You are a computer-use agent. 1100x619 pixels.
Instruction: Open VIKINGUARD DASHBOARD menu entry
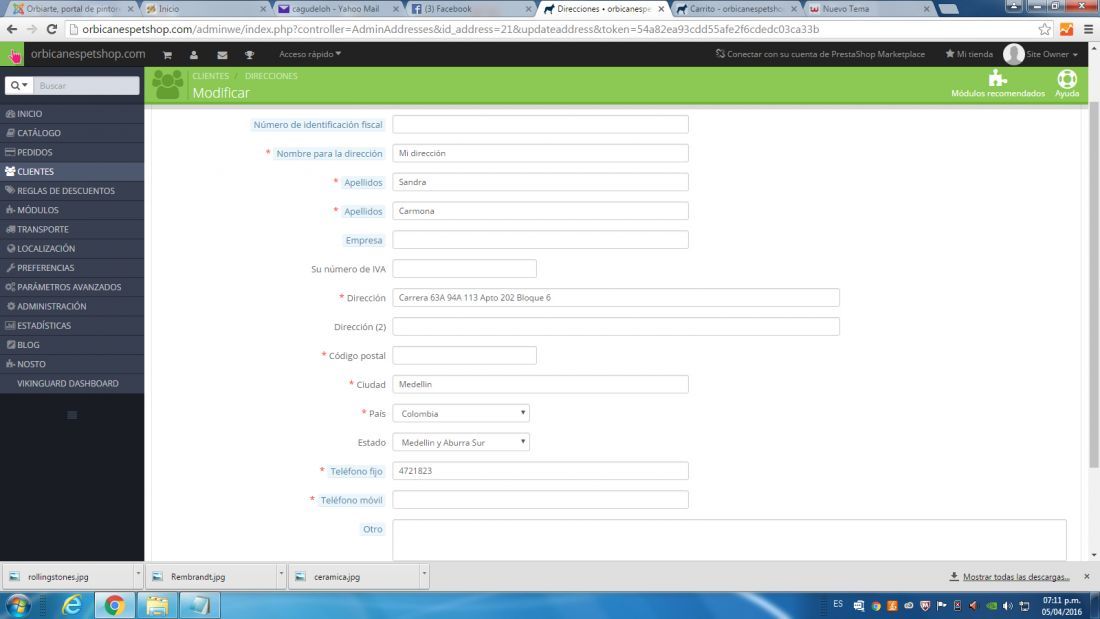72,383
